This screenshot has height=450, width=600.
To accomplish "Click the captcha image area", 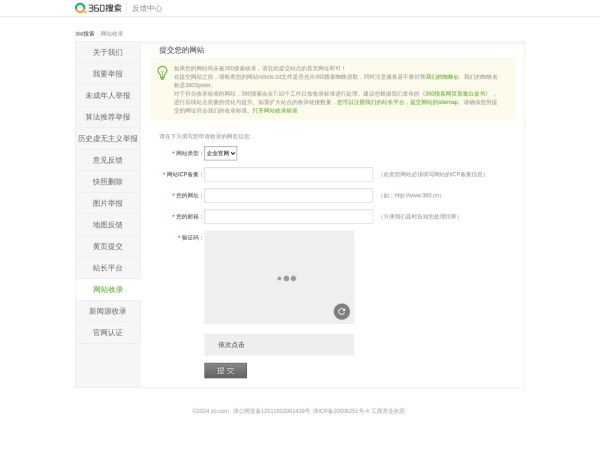I will [x=278, y=277].
